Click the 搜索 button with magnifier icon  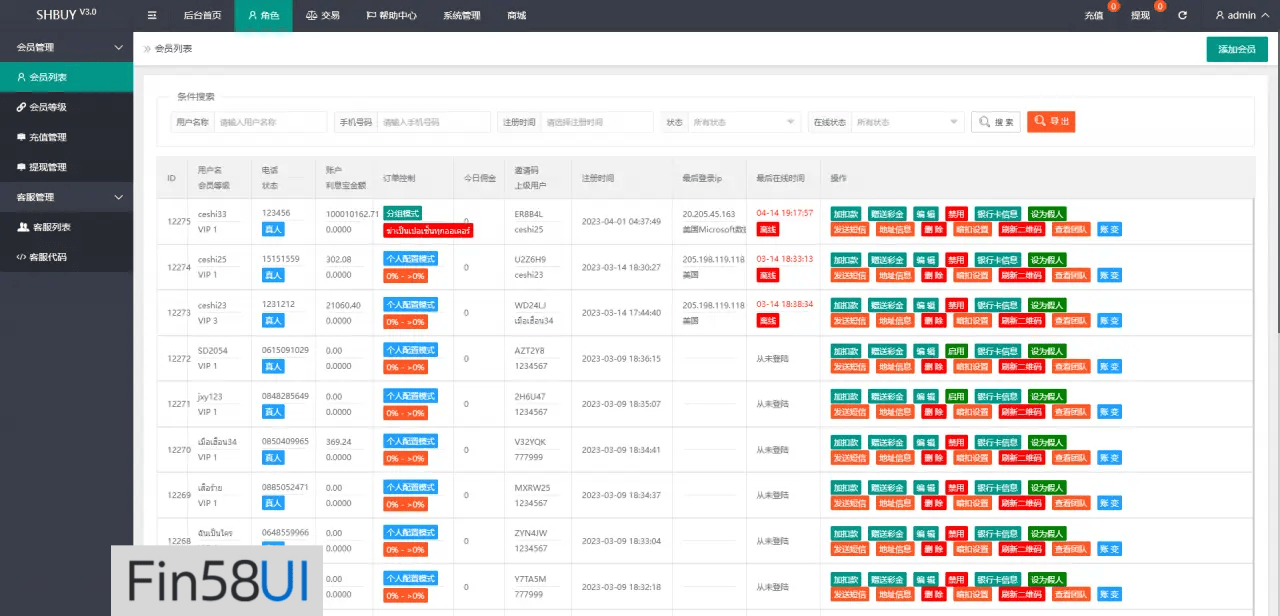coord(996,122)
